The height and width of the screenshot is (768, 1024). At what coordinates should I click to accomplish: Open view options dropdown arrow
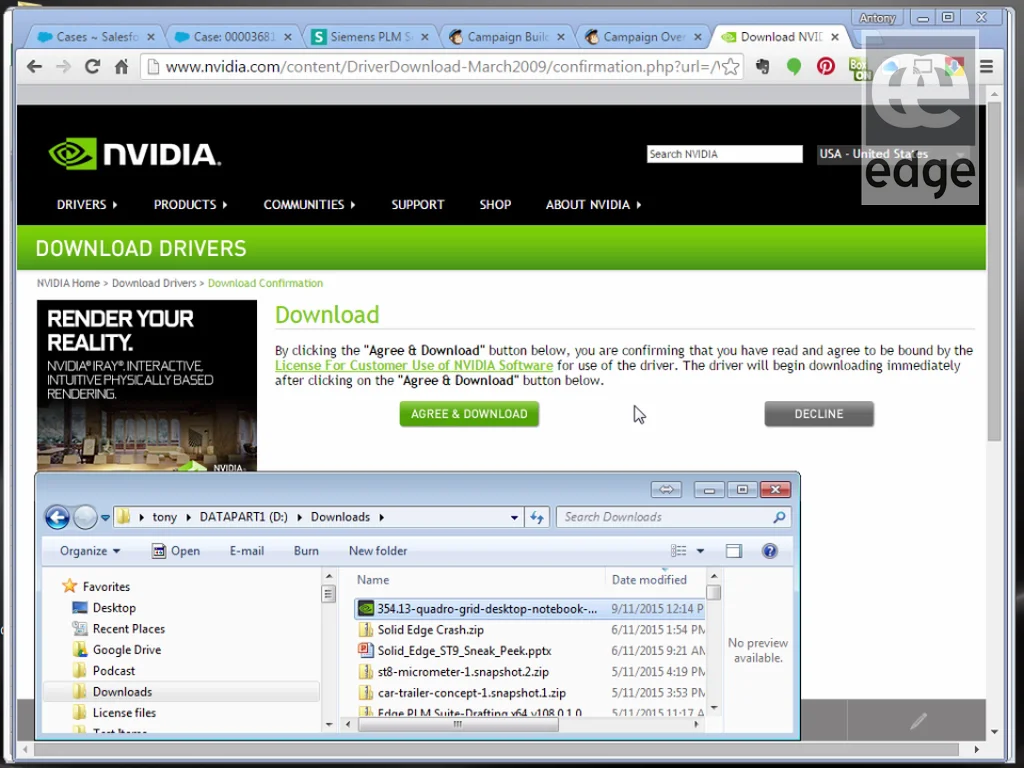point(700,551)
